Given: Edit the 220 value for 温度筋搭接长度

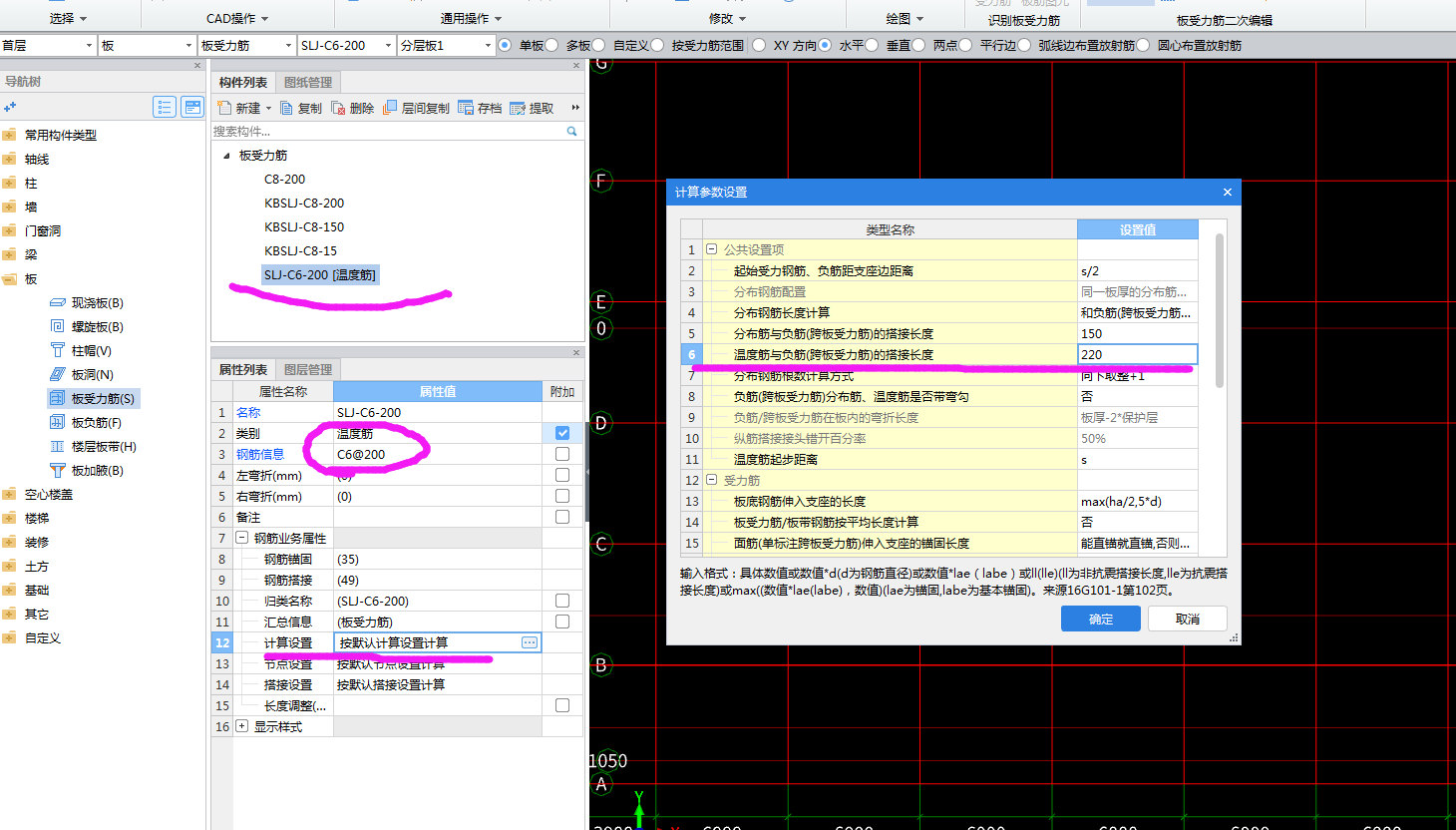Looking at the screenshot, I should pos(1137,354).
